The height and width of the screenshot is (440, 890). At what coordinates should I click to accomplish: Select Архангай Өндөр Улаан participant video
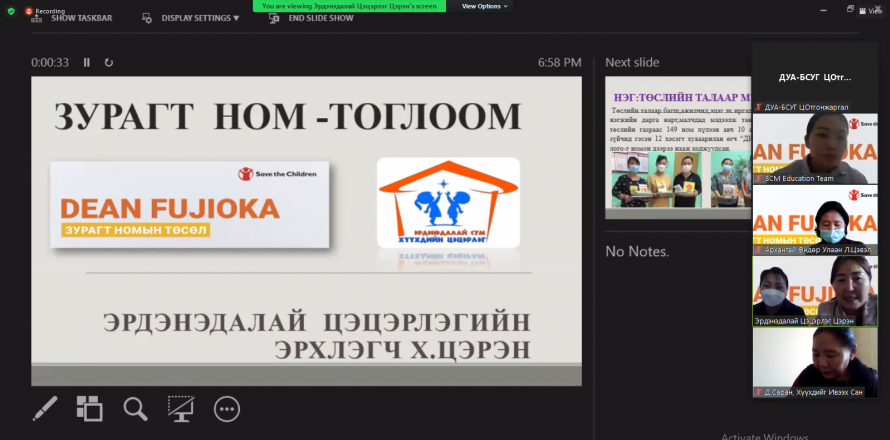pos(815,220)
